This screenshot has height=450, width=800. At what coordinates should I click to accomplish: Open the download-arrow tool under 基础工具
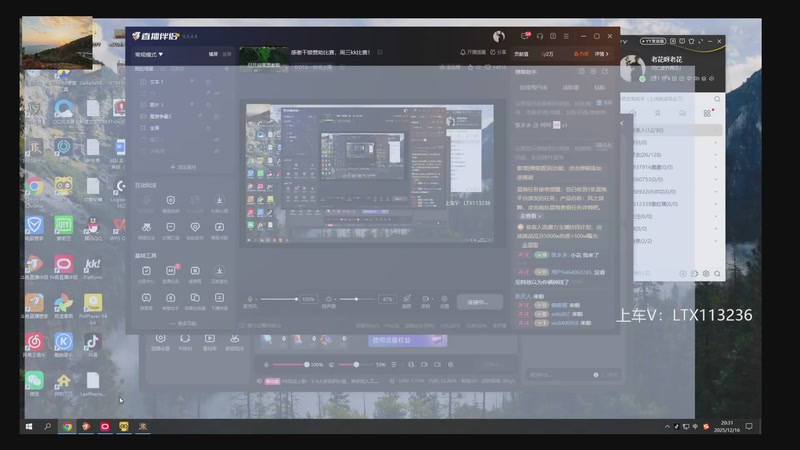tap(219, 271)
